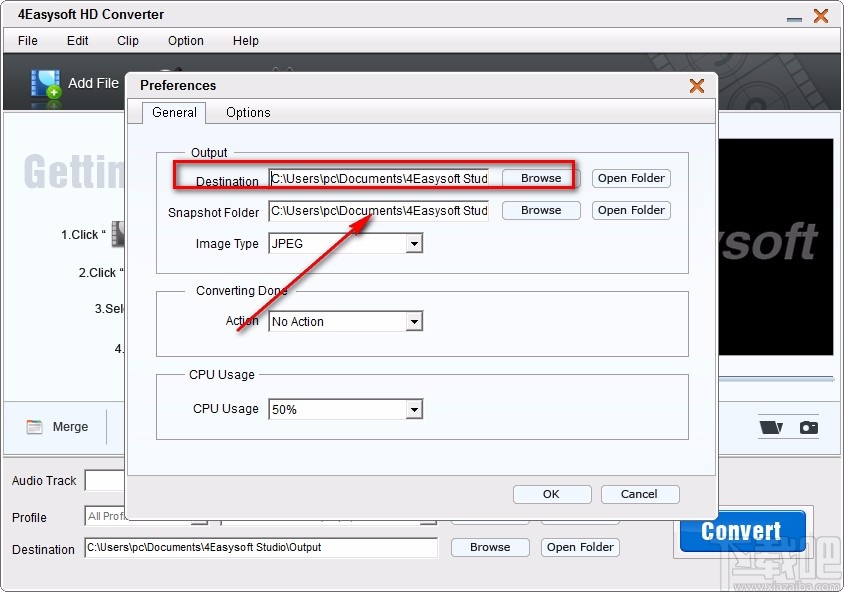This screenshot has width=844, height=592.
Task: Click the blue Convert button
Action: coord(742,531)
